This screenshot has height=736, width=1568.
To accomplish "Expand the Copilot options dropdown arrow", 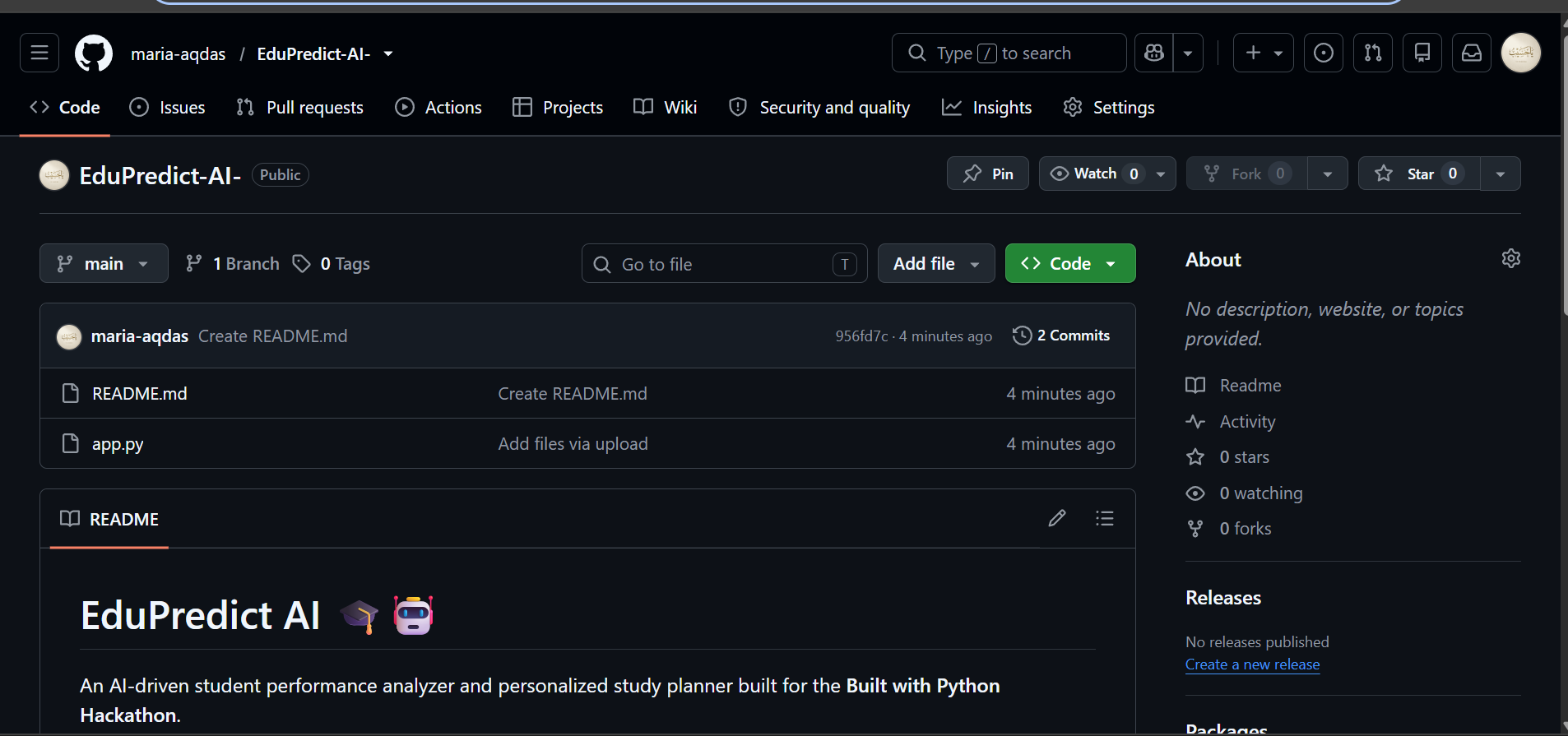I will tap(1188, 53).
